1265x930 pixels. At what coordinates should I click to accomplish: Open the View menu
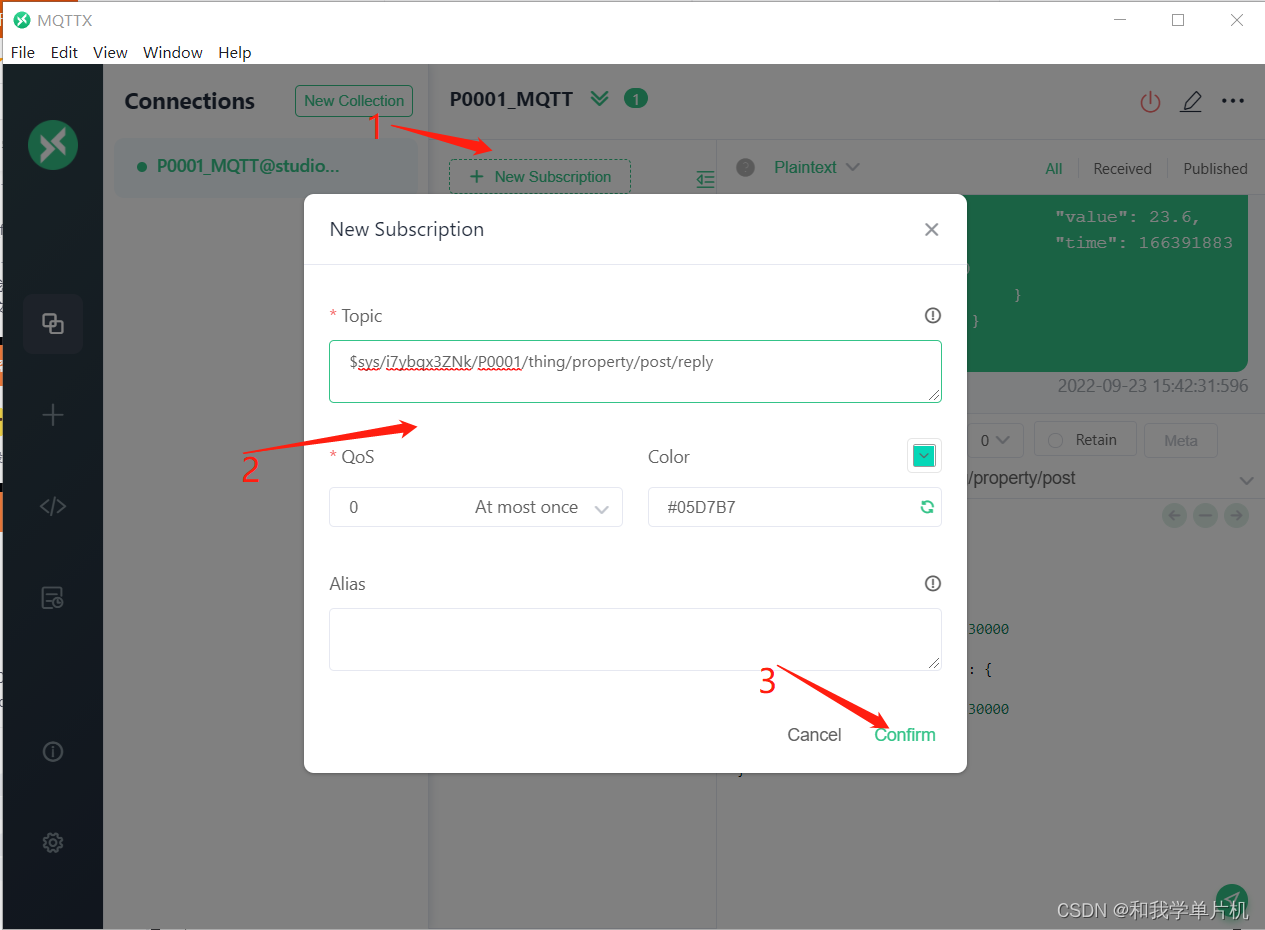click(110, 52)
